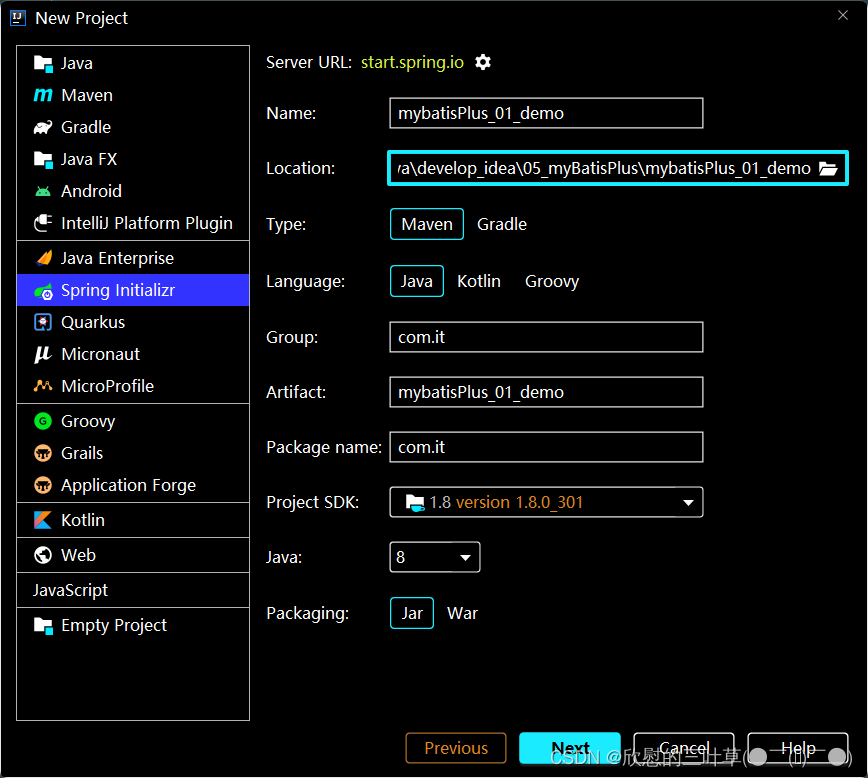Close the New Project dialog
The image size is (868, 778).
pos(843,16)
